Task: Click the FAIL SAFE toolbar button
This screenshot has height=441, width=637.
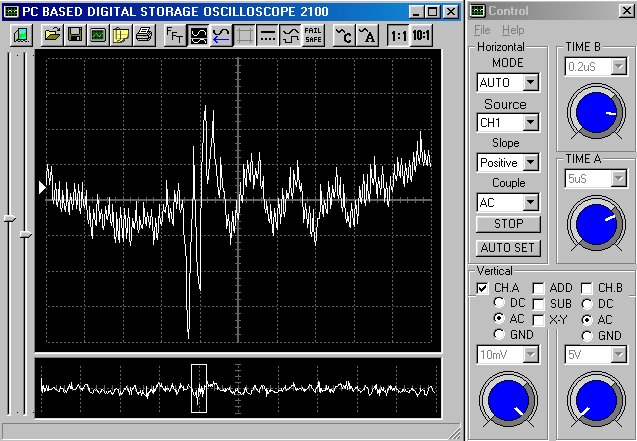Action: pos(313,35)
